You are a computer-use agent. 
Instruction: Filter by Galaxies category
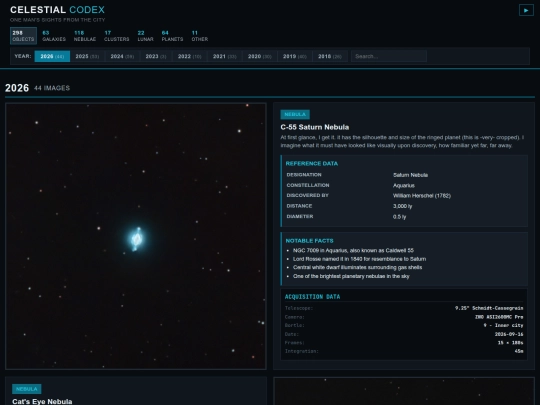click(x=54, y=36)
